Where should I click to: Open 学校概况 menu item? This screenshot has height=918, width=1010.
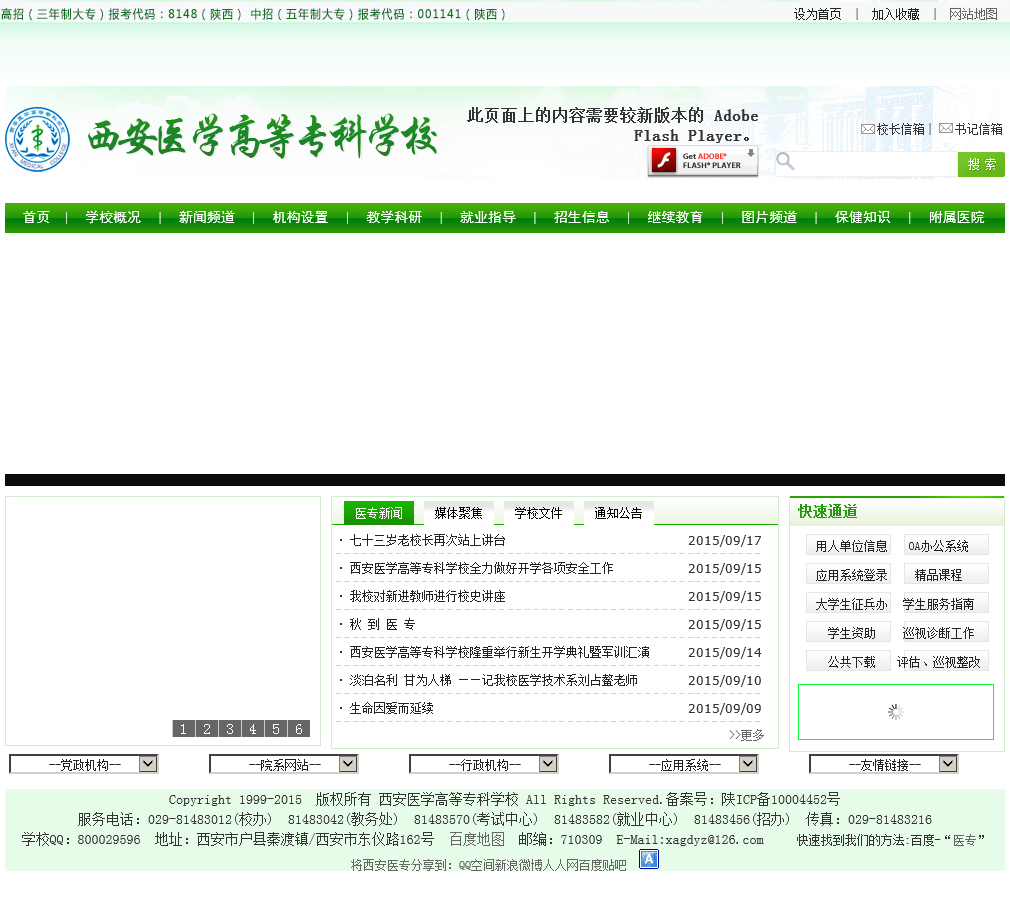113,218
